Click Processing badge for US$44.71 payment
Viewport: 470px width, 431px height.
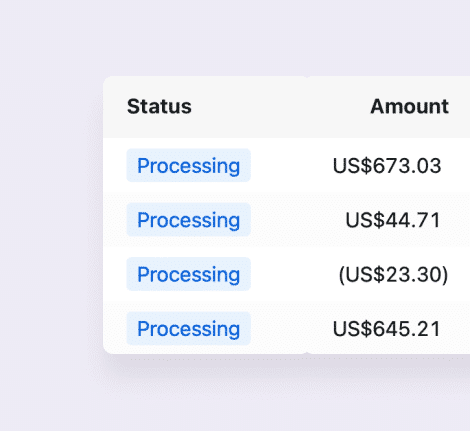[188, 220]
